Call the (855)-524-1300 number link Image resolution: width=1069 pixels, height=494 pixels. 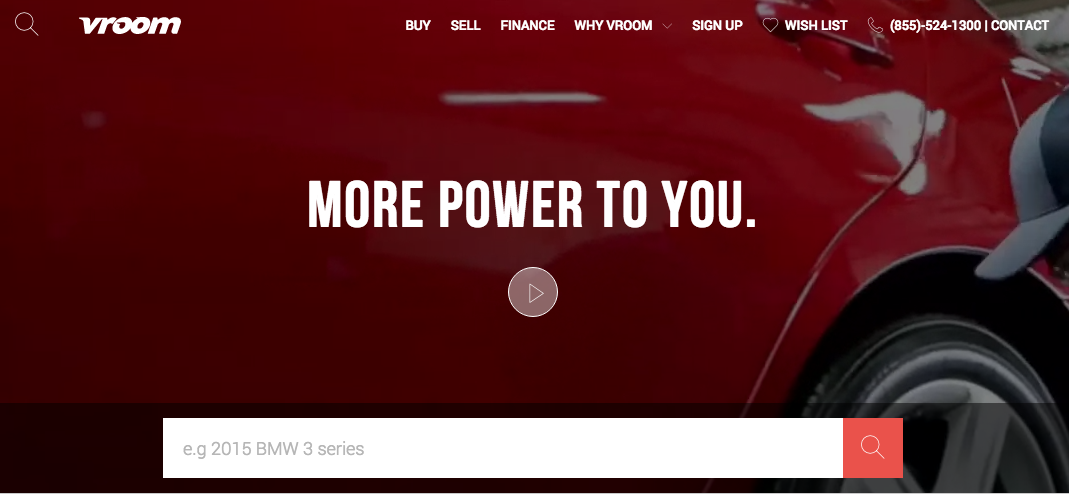coord(935,25)
